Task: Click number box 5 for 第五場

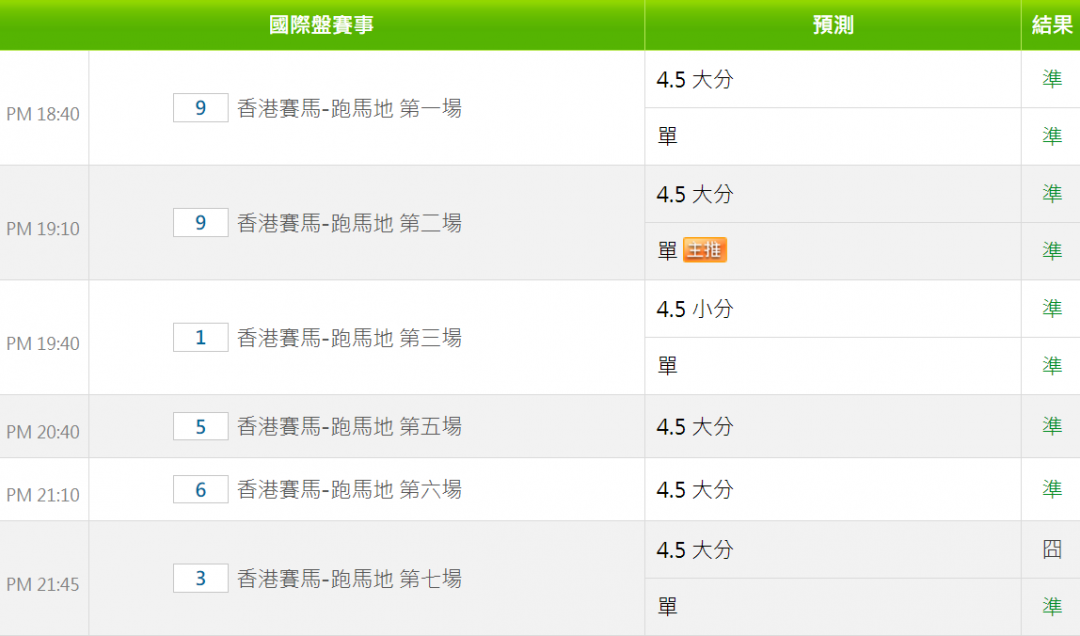Action: (200, 427)
